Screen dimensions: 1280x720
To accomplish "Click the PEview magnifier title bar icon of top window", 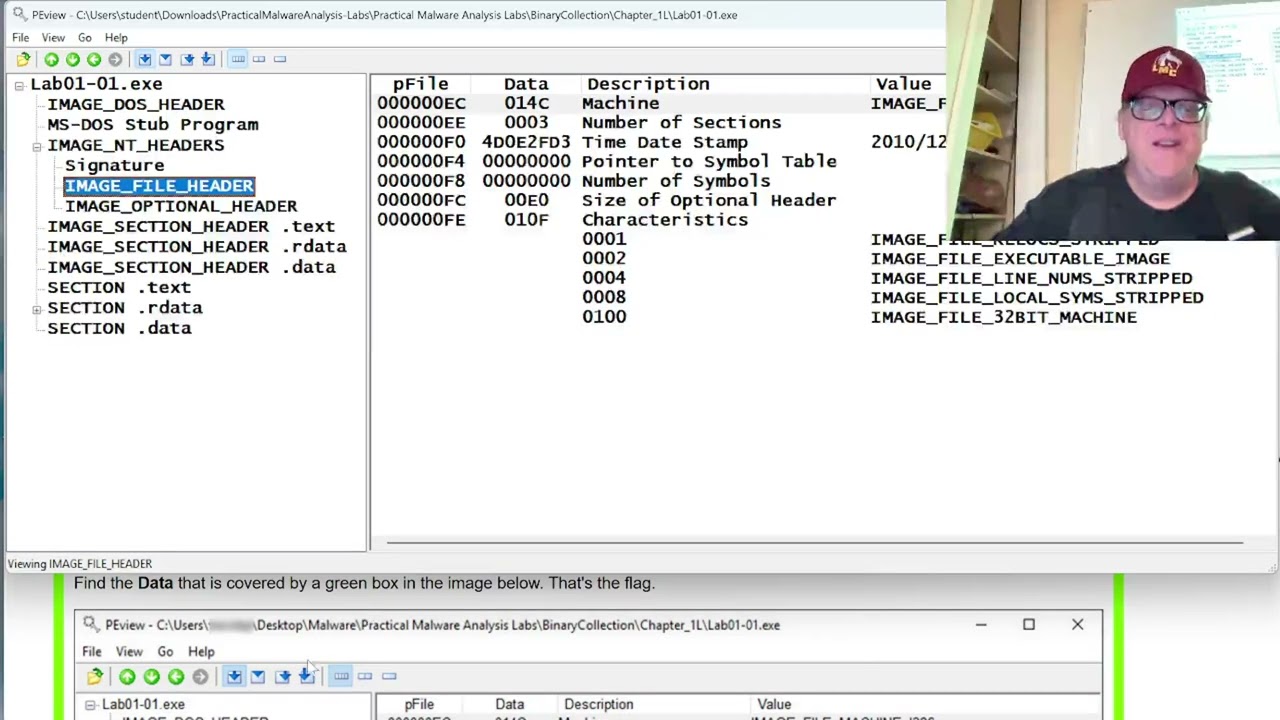I will (19, 14).
